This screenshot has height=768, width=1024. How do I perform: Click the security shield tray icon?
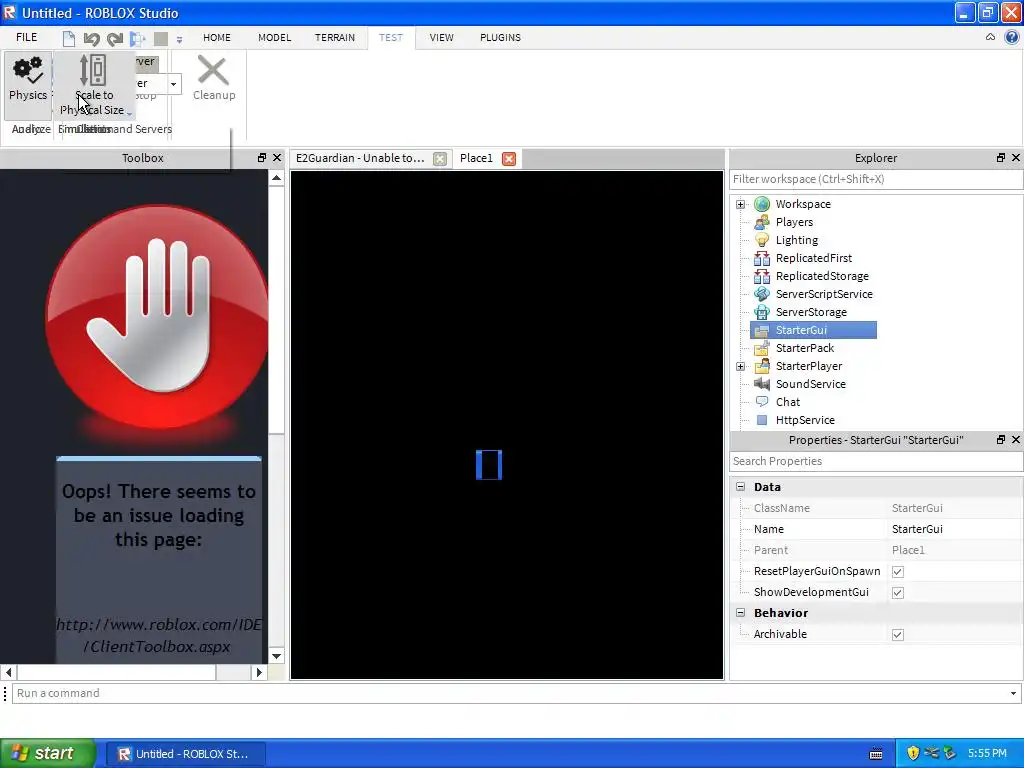pos(913,754)
